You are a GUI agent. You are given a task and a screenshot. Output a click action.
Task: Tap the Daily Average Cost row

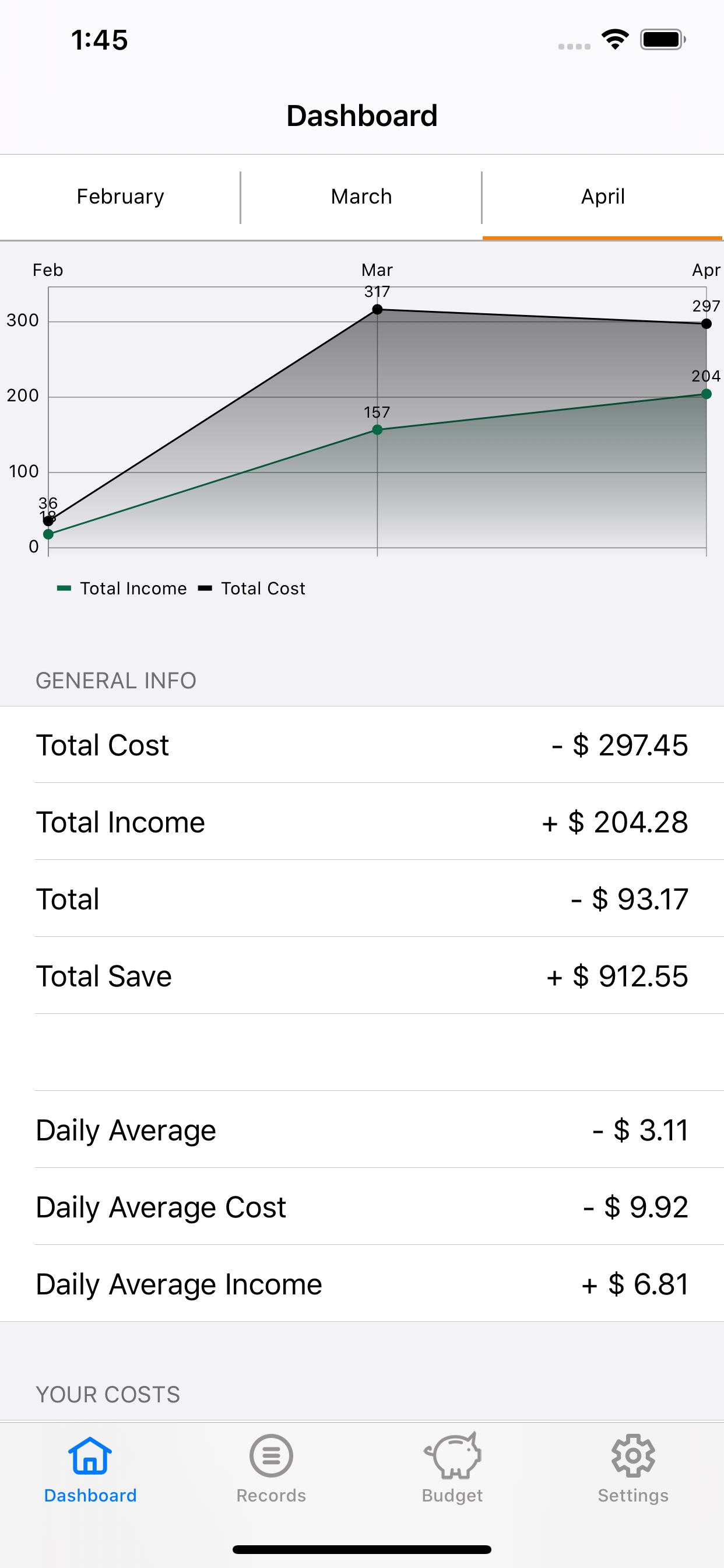tap(362, 1206)
